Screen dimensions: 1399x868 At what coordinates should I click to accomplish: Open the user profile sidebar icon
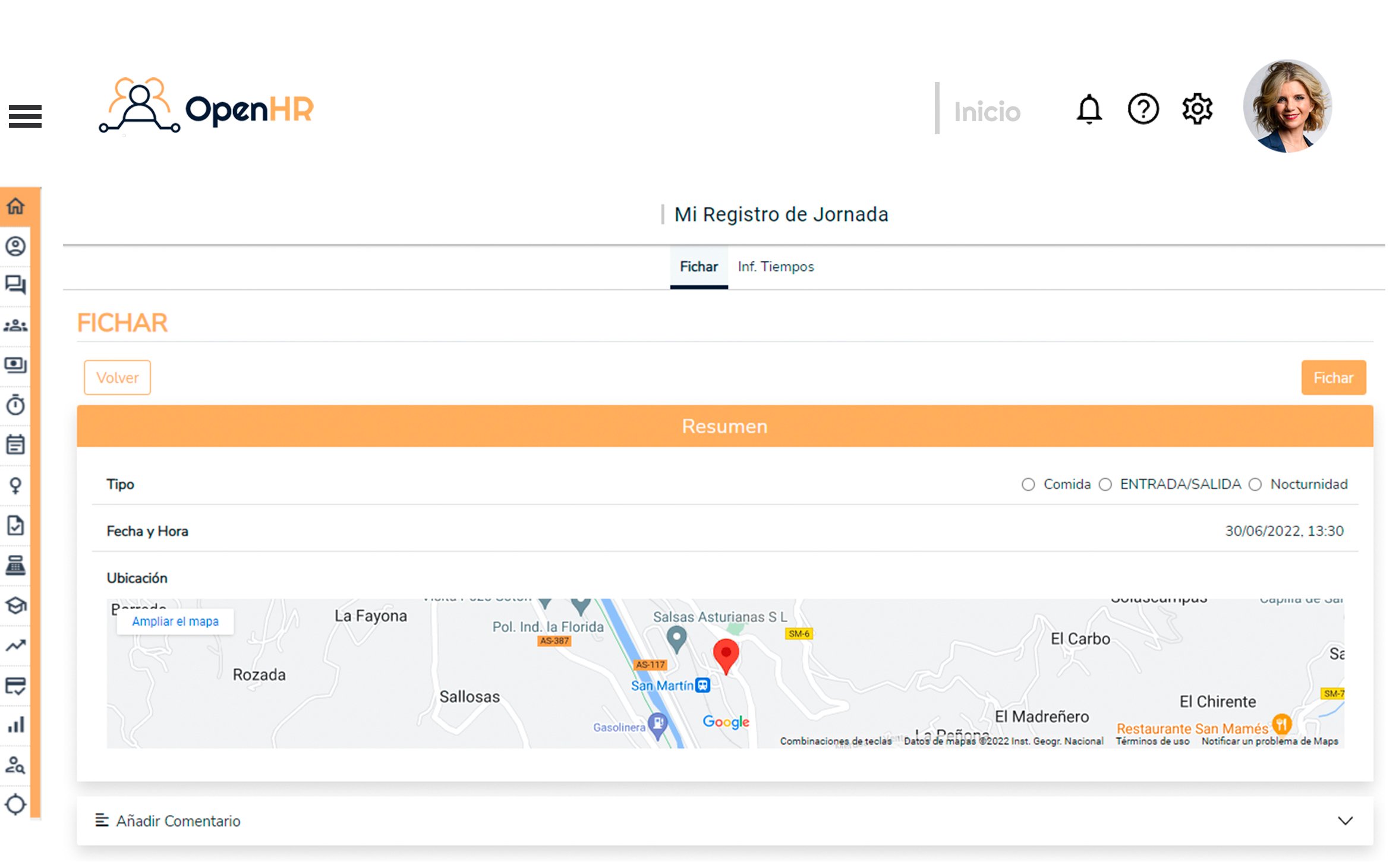coord(15,246)
